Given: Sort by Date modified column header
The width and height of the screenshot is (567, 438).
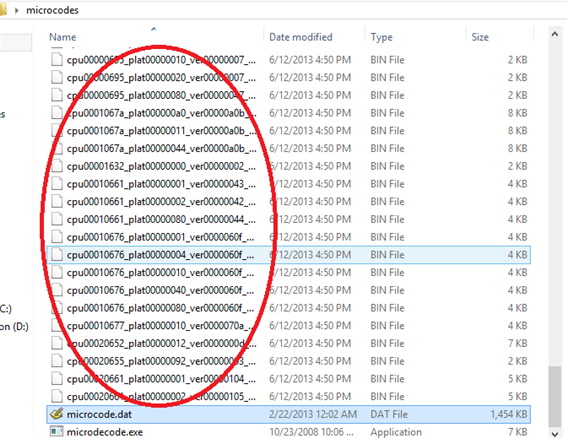Looking at the screenshot, I should 300,37.
